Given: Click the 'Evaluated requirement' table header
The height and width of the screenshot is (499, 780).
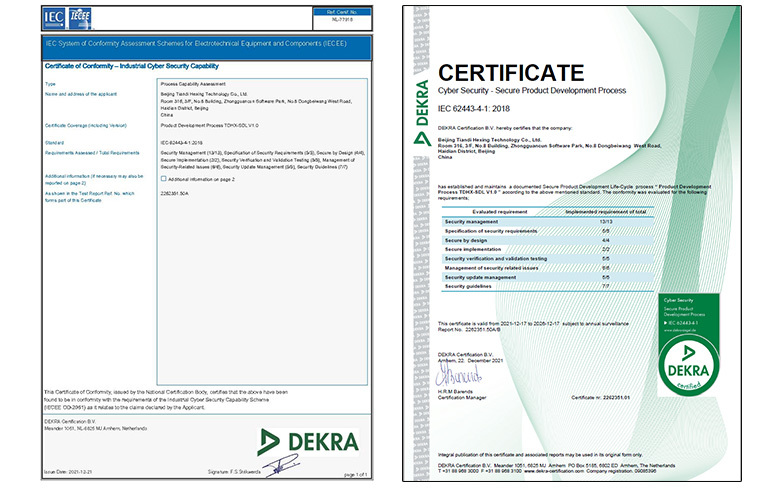Looking at the screenshot, I should [499, 212].
